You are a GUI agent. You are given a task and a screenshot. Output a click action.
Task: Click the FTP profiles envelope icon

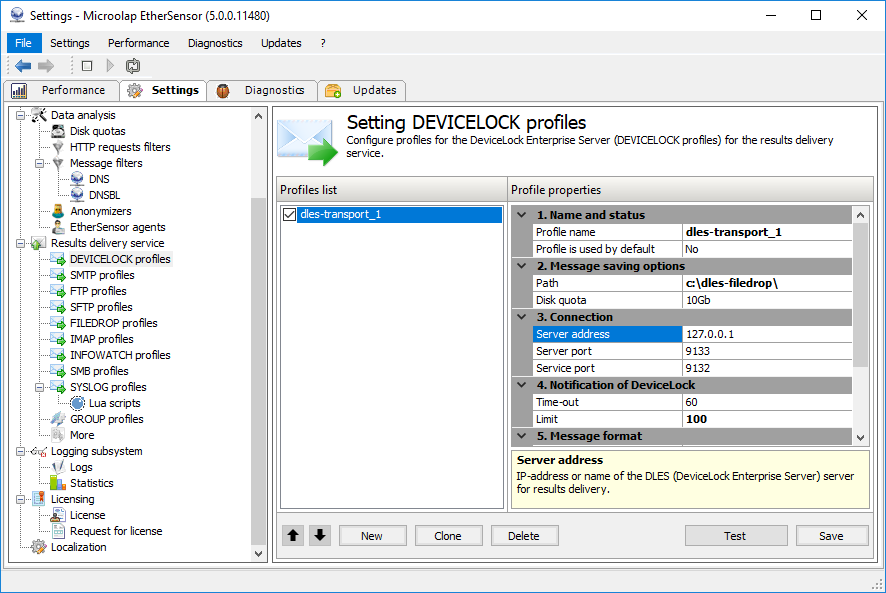[x=58, y=291]
